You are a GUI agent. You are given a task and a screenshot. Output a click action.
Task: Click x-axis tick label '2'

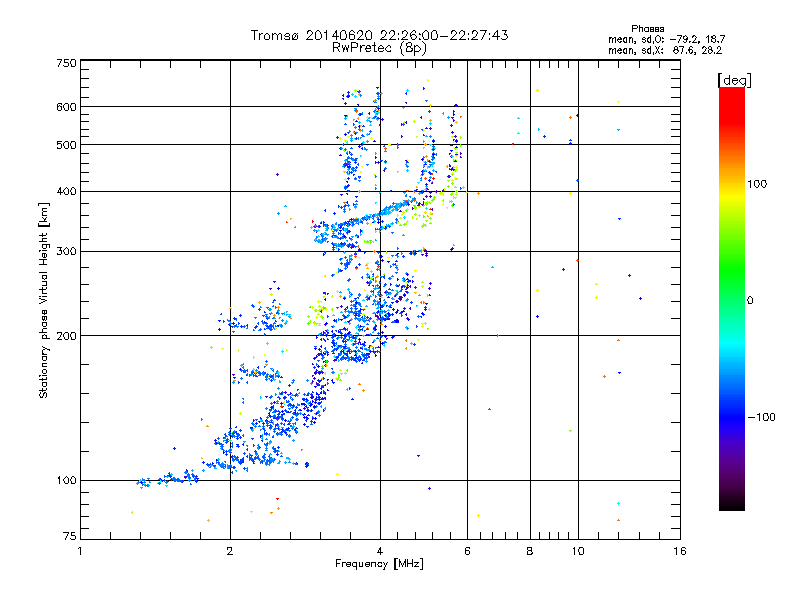point(230,551)
